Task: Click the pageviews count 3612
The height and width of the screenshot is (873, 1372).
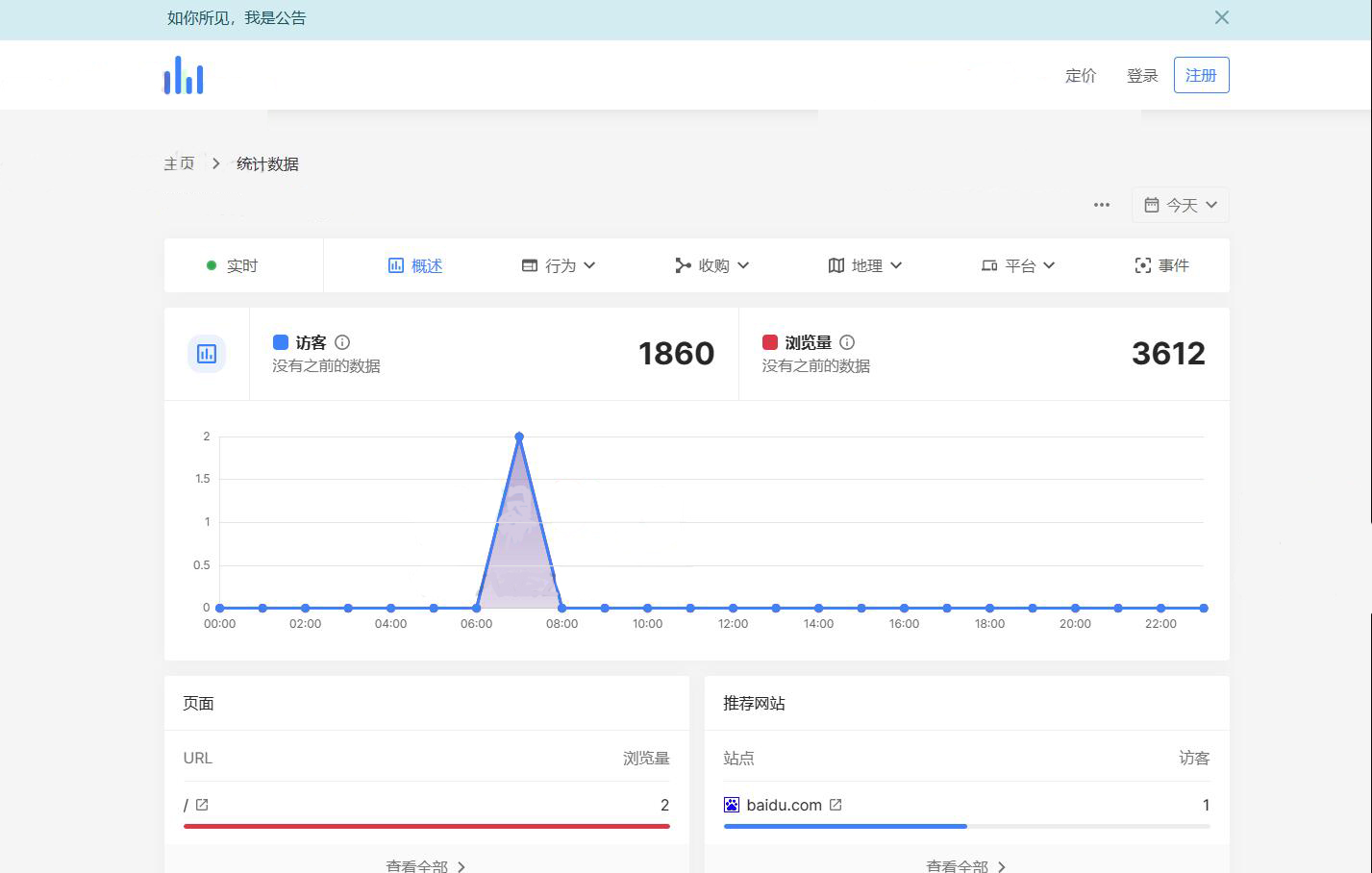Action: pyautogui.click(x=1168, y=354)
